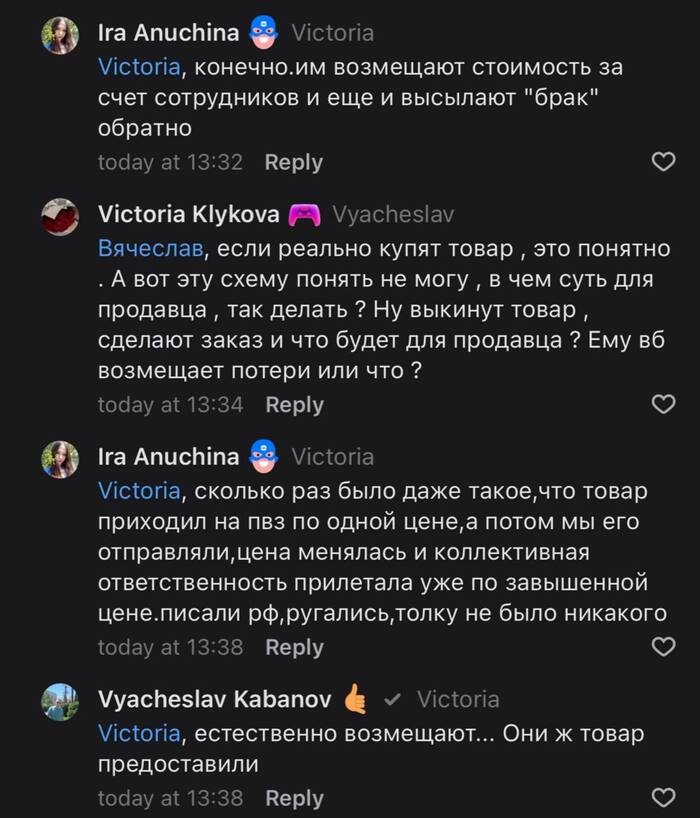The width and height of the screenshot is (700, 818).
Task: Click the today at 13:34 timestamp
Action: coord(170,404)
